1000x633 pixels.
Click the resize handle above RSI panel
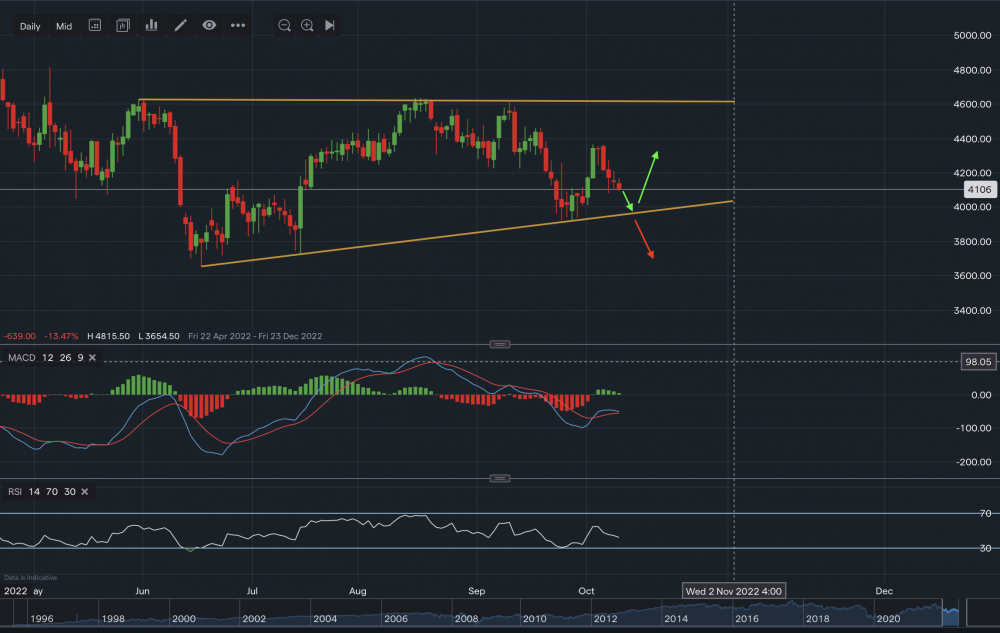tap(500, 479)
